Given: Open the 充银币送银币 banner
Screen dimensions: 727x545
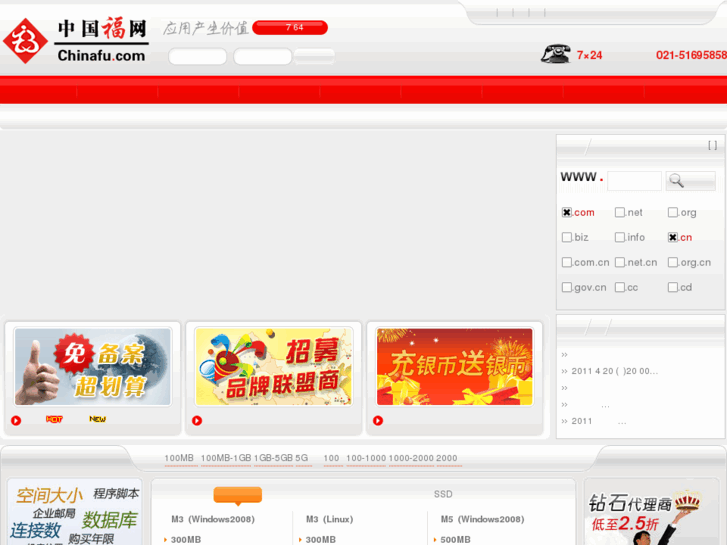Looking at the screenshot, I should pos(454,367).
